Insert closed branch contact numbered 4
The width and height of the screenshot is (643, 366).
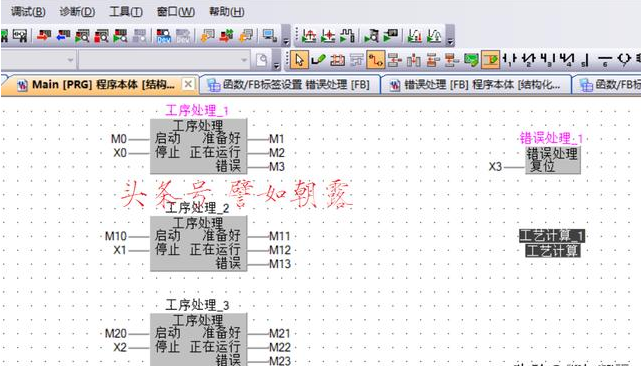coord(567,60)
